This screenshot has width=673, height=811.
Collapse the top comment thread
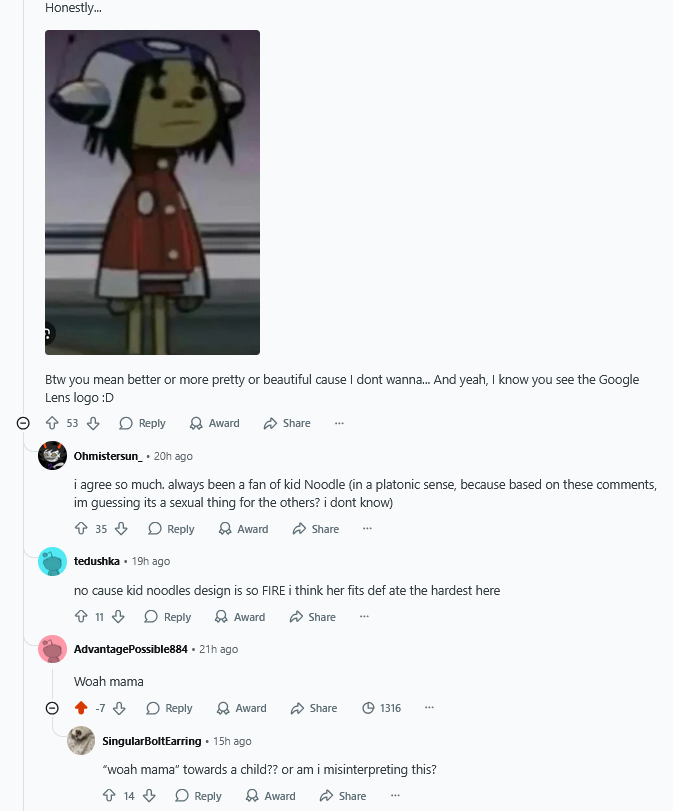pos(23,423)
